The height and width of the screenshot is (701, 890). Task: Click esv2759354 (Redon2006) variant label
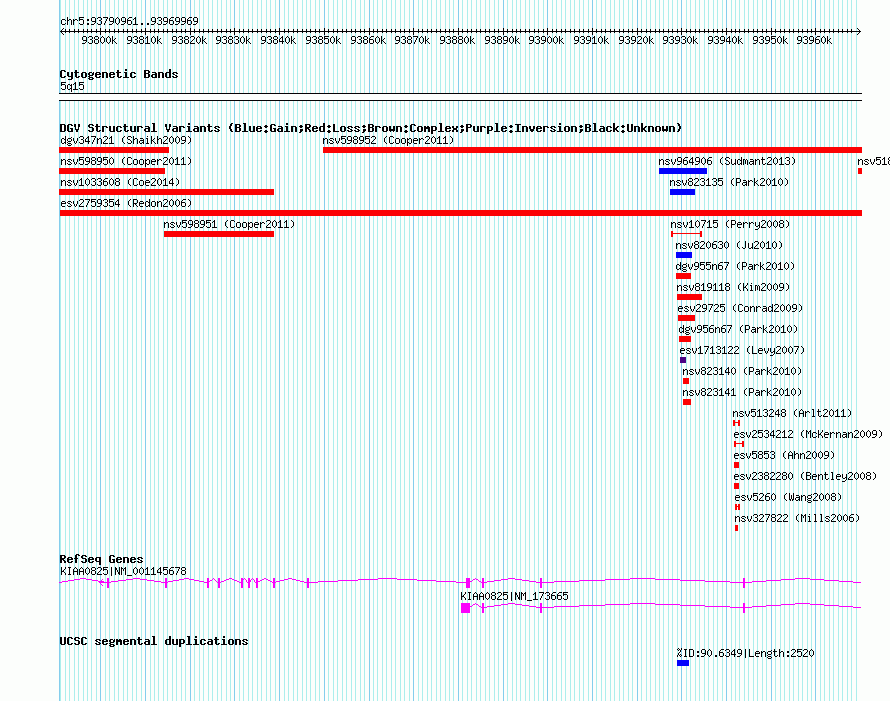[x=126, y=203]
